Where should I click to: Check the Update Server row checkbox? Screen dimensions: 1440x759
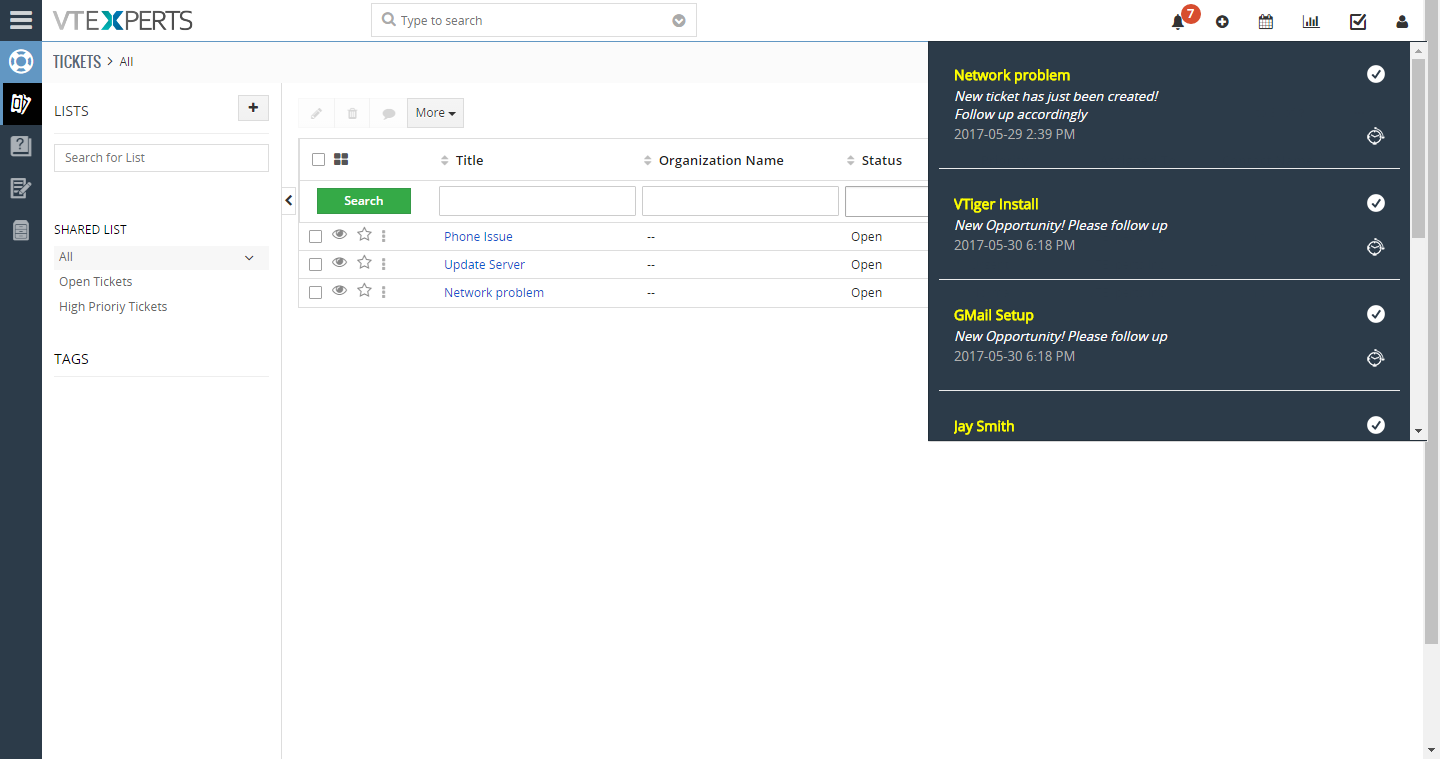point(315,265)
